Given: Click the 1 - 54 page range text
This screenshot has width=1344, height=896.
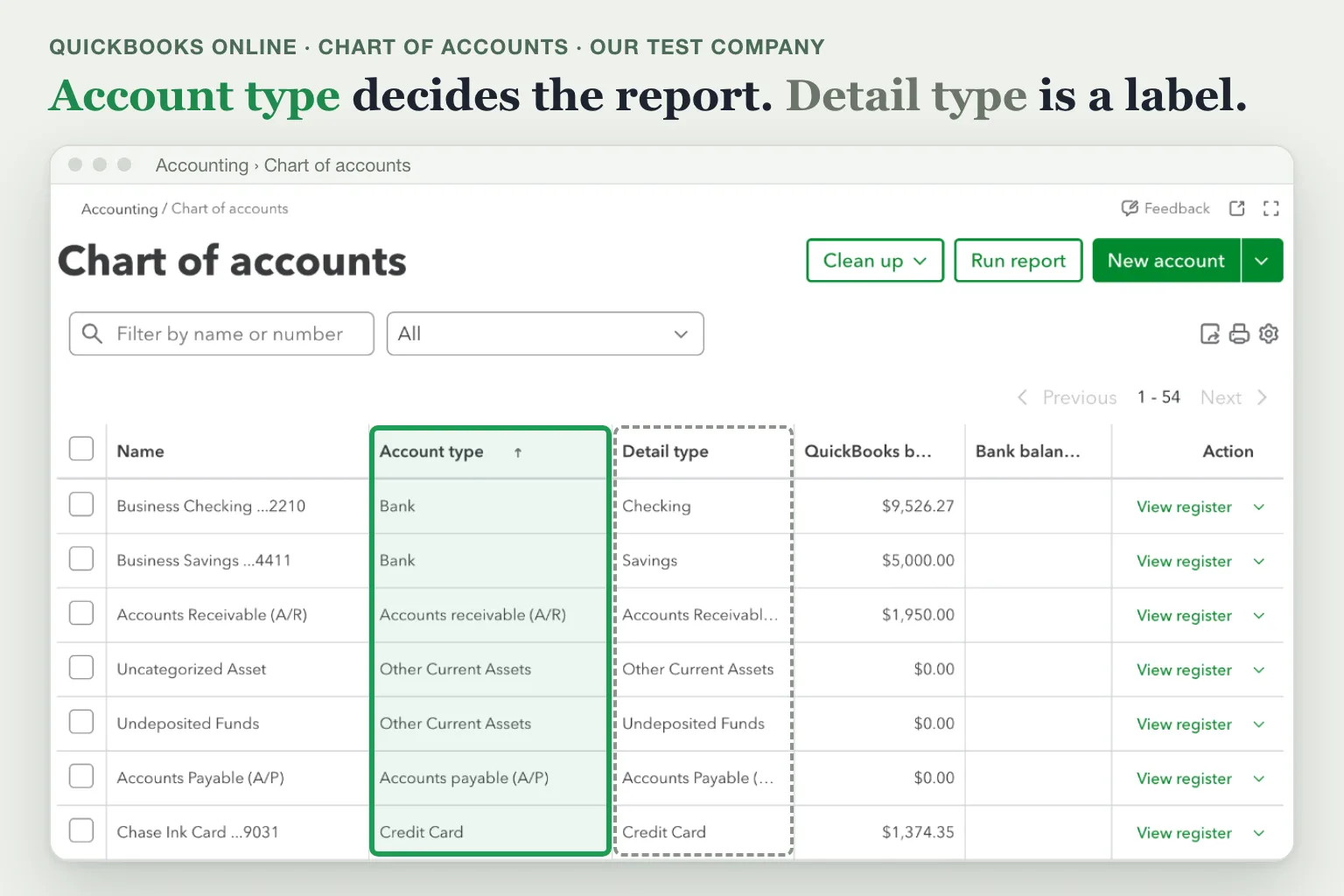Looking at the screenshot, I should coord(1158,397).
